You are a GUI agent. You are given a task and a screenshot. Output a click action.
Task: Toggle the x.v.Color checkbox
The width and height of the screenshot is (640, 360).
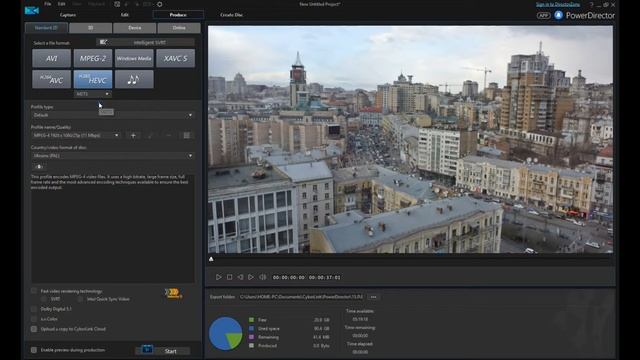34,319
